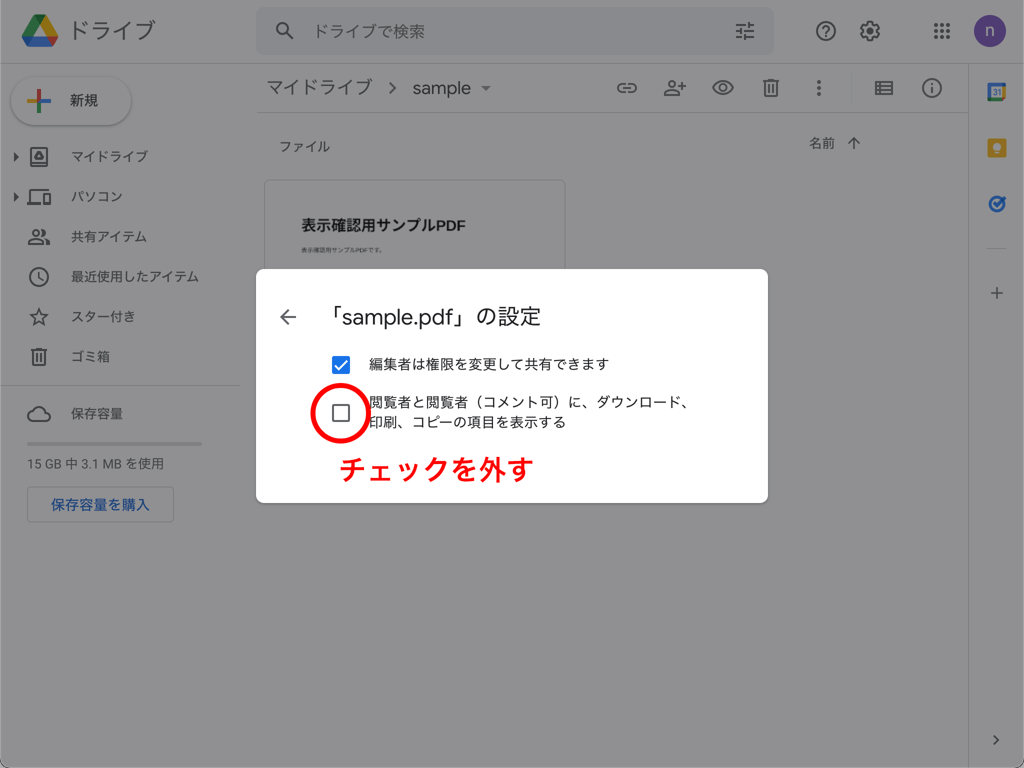This screenshot has width=1024, height=768.
Task: Click the storage usage progress bar
Action: 114,443
